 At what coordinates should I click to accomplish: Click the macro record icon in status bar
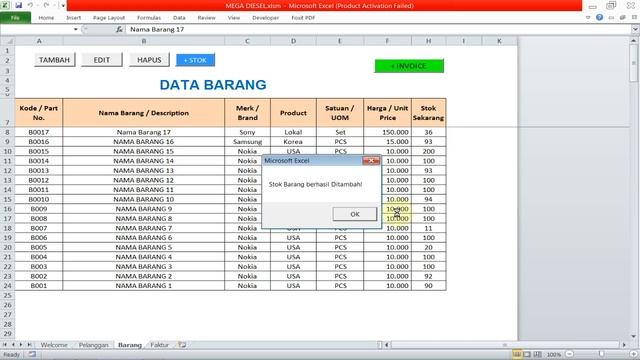tap(32, 354)
